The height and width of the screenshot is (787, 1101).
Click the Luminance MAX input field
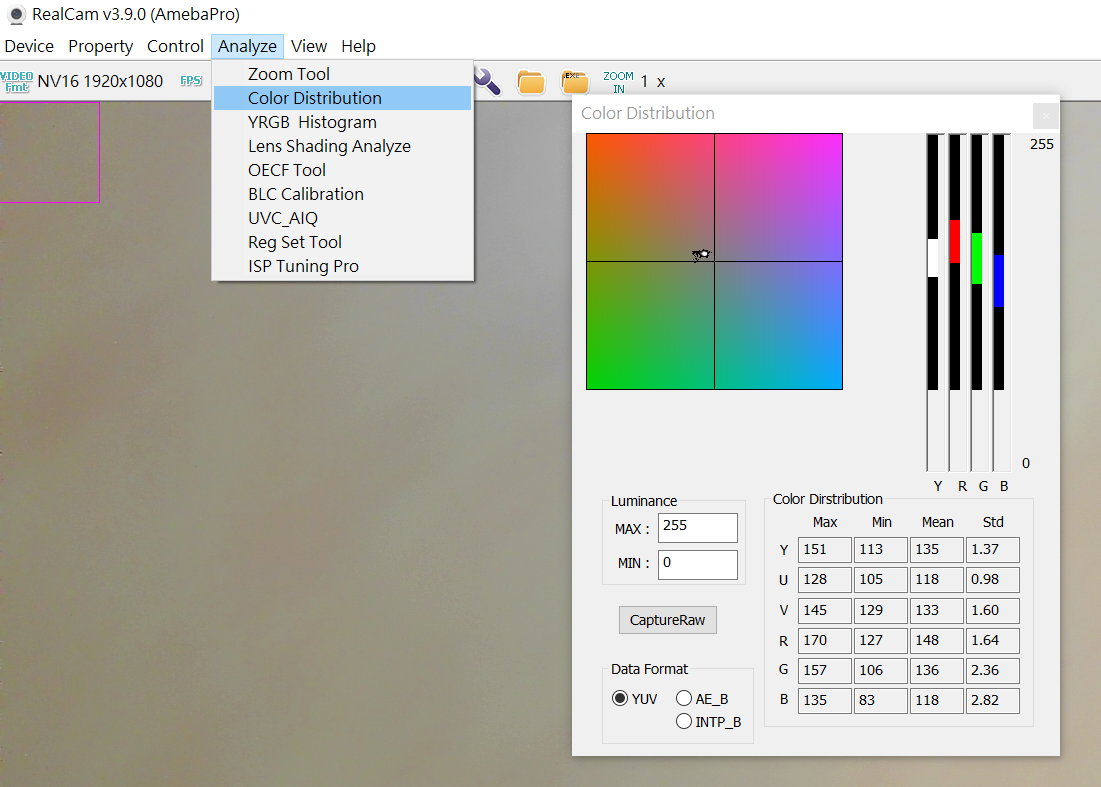pyautogui.click(x=697, y=527)
